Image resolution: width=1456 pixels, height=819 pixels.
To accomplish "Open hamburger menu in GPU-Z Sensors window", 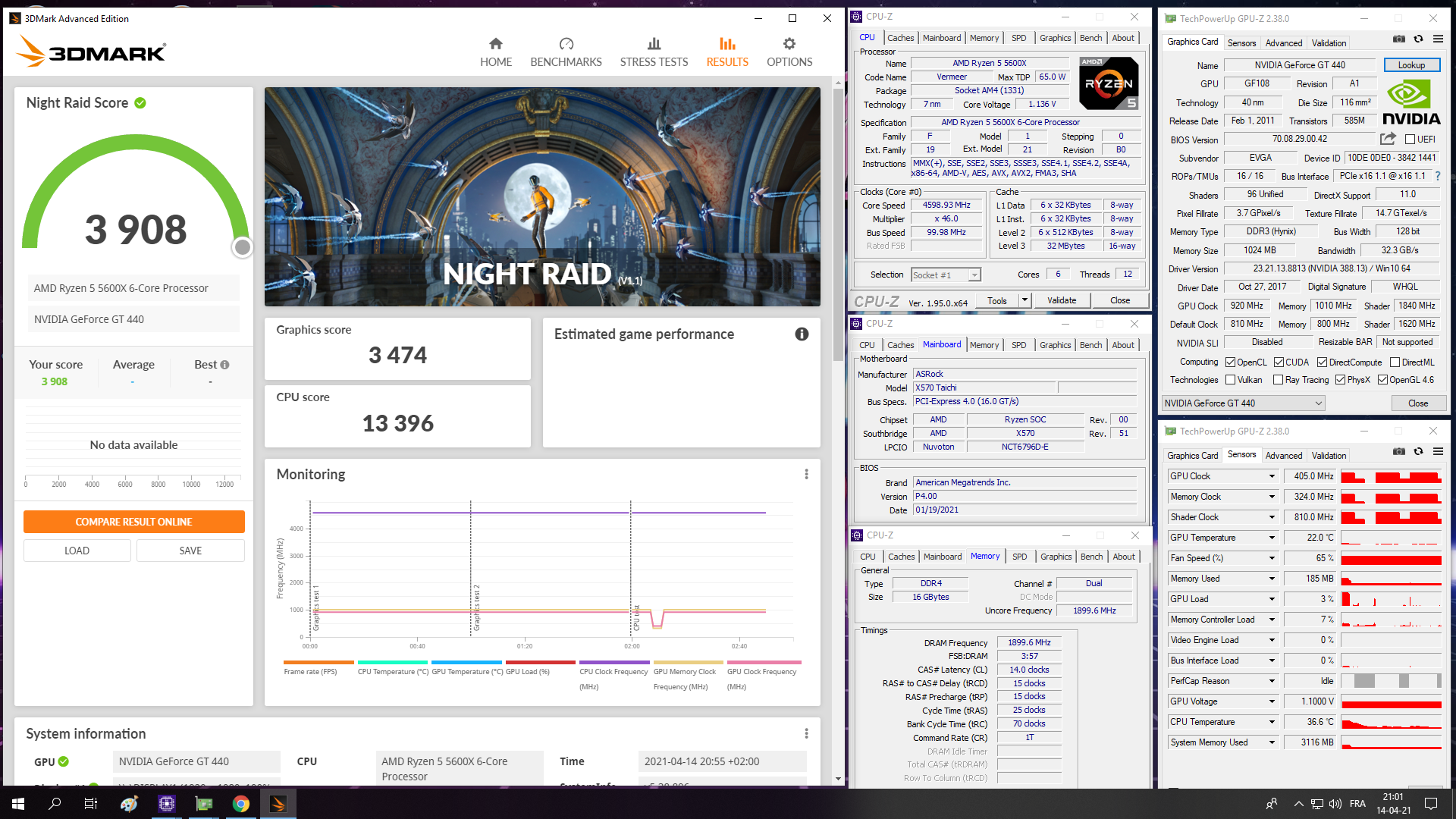I will coord(1438,452).
